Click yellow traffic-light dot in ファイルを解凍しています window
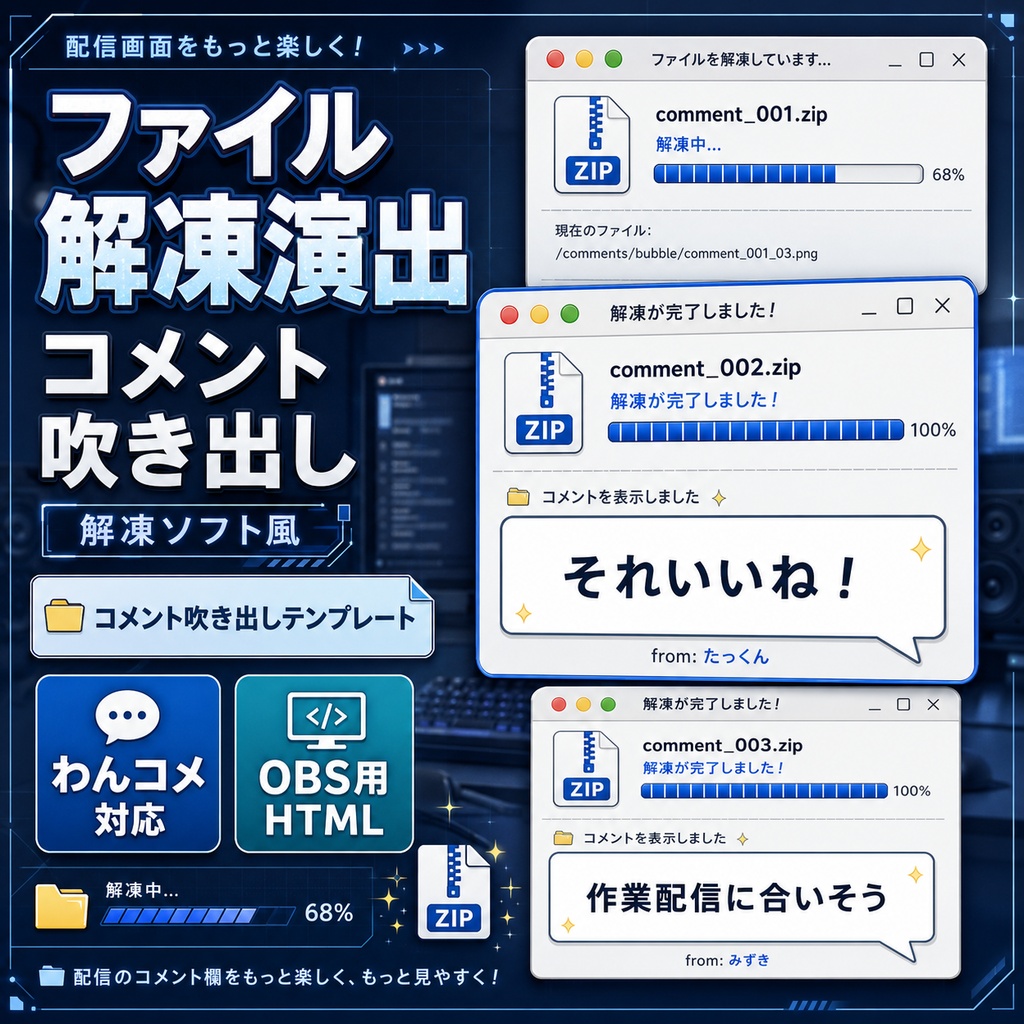Screen dimensions: 1024x1024 point(584,59)
